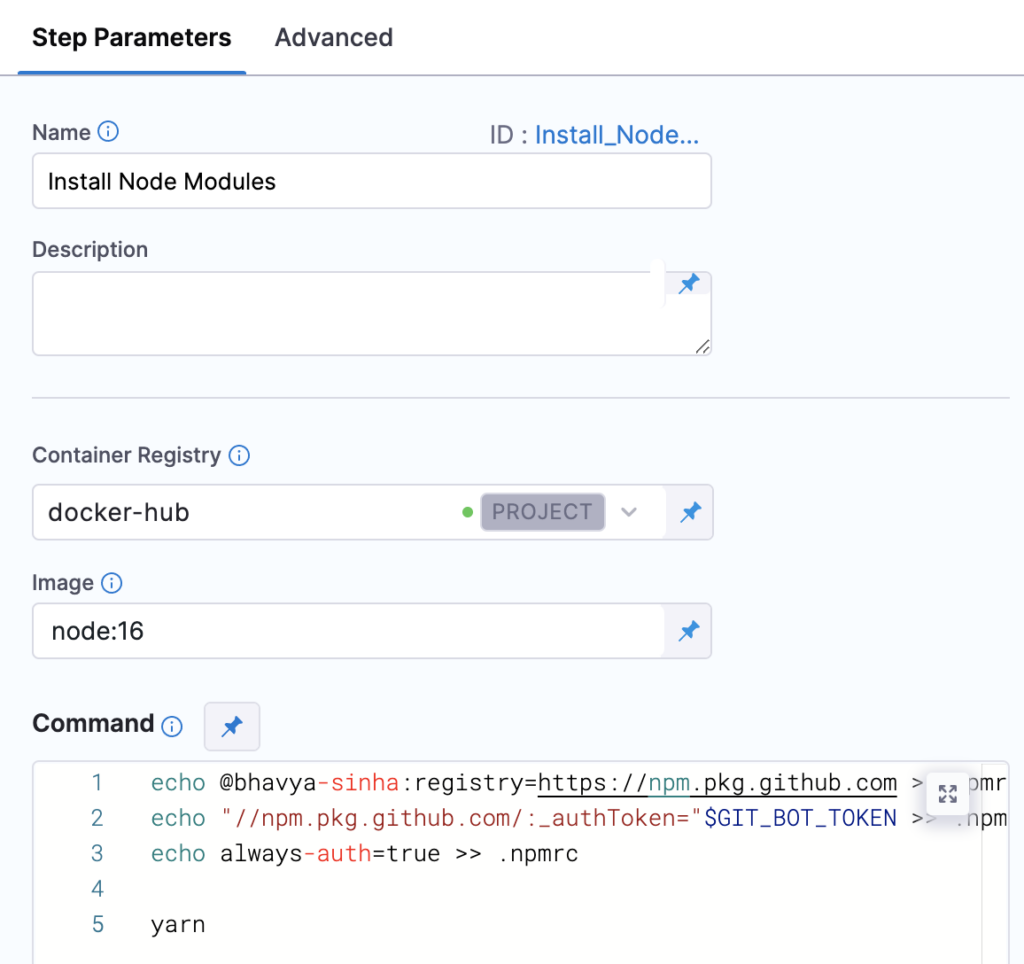The width and height of the screenshot is (1024, 964).
Task: Click the pin icon beside the Image field
Action: tap(689, 631)
